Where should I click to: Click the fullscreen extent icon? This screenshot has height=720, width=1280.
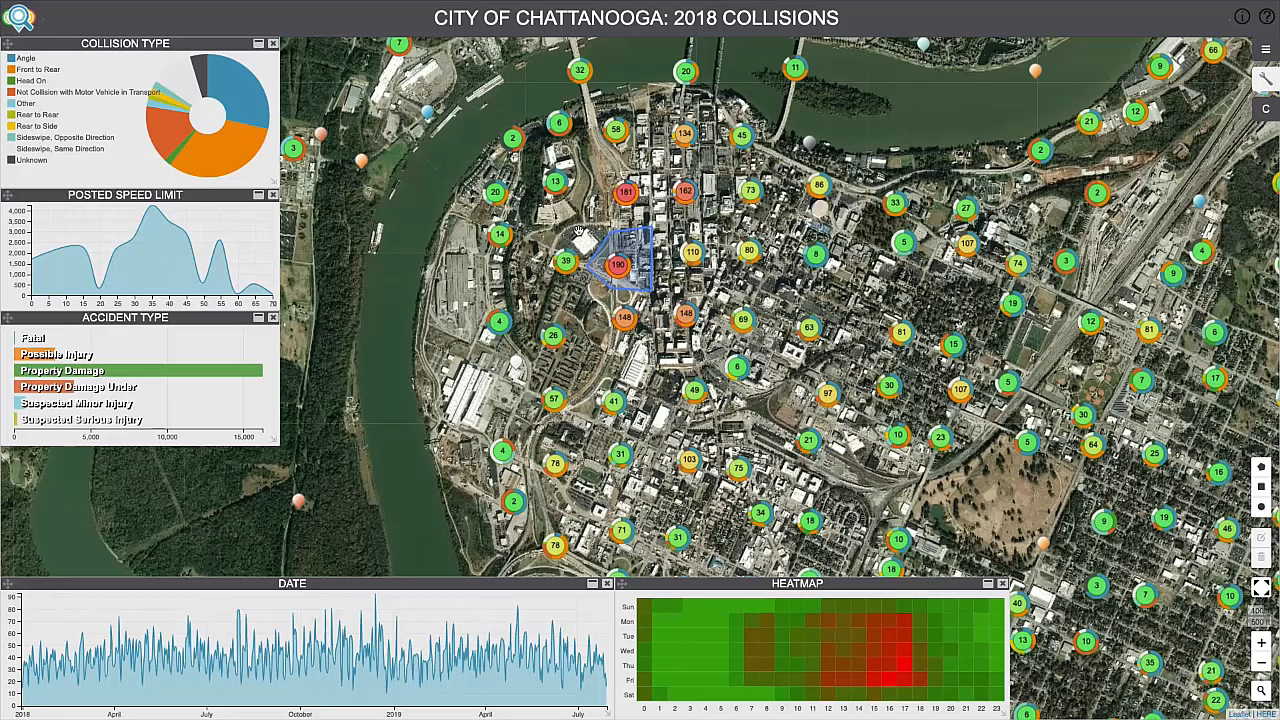(x=1261, y=588)
